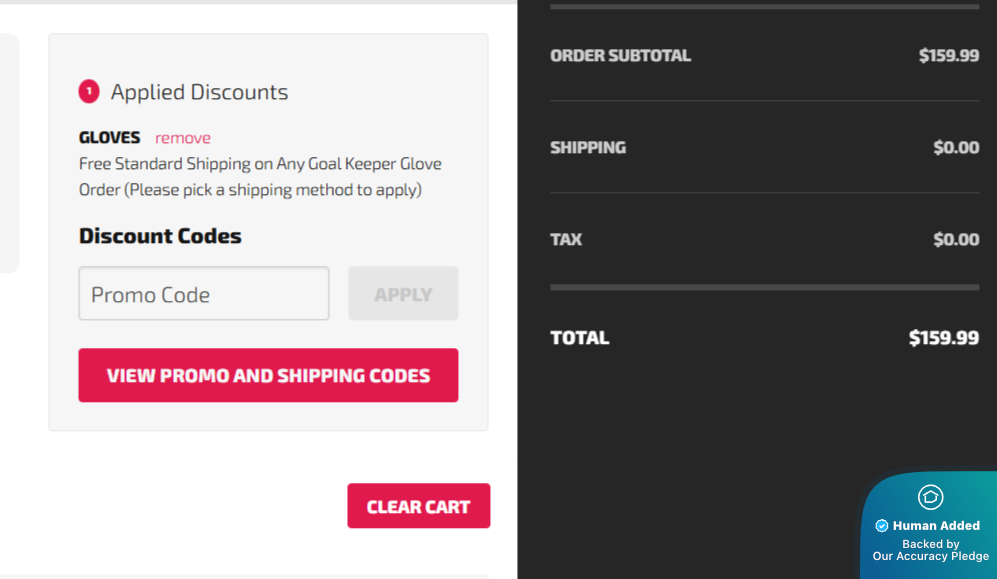Click the house icon in the teal badge
This screenshot has width=997, height=579.
tap(931, 497)
